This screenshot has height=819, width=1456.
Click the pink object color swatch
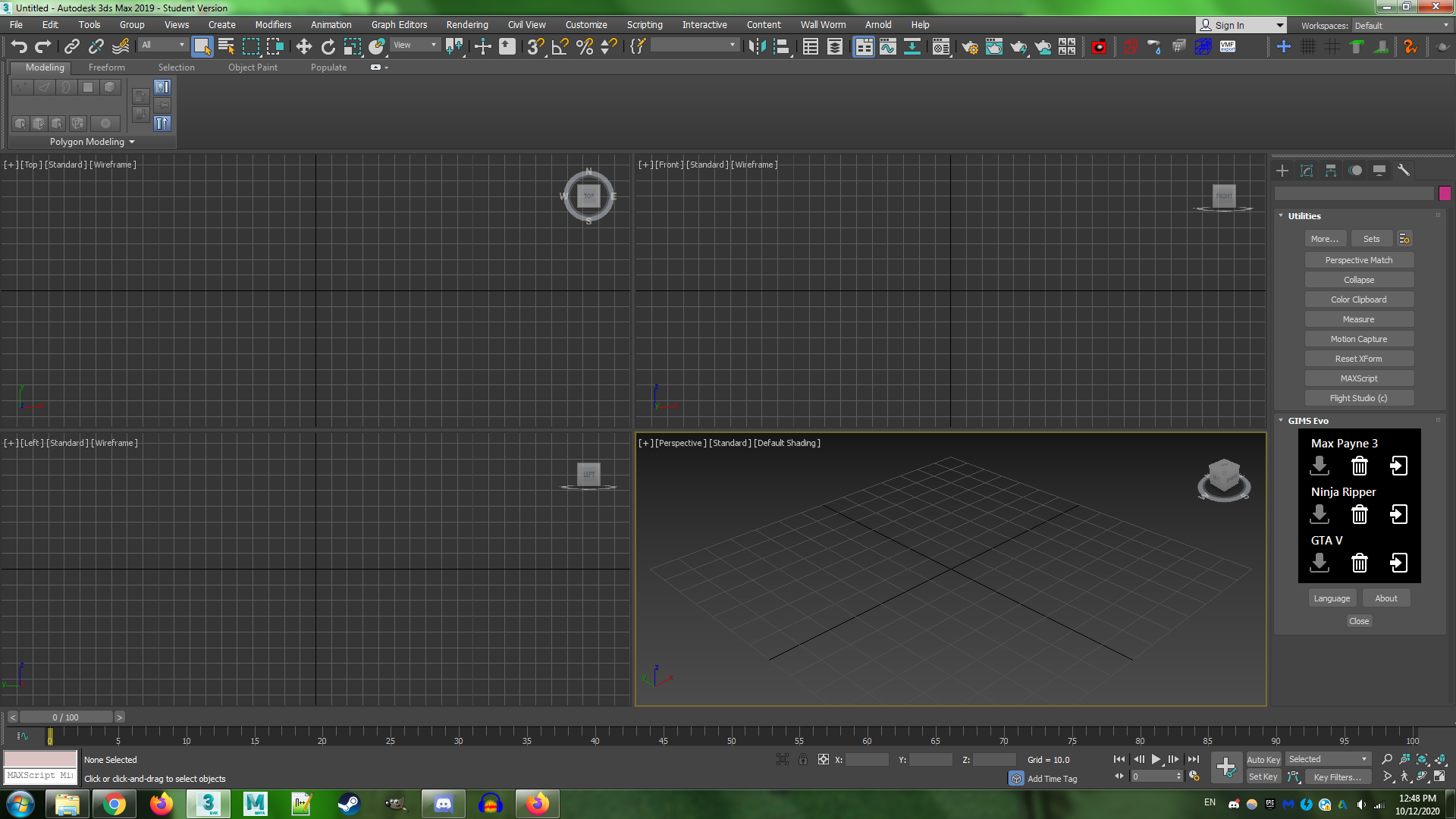point(1445,193)
